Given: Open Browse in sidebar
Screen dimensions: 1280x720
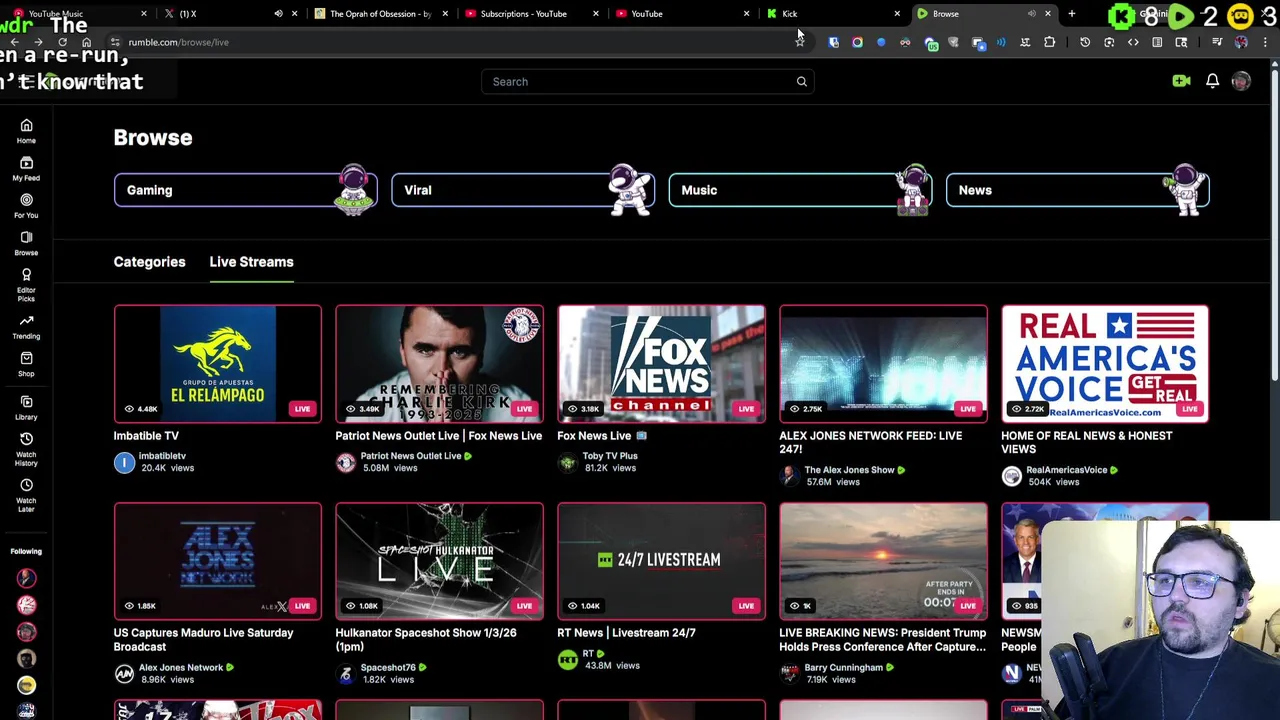Looking at the screenshot, I should click(26, 242).
